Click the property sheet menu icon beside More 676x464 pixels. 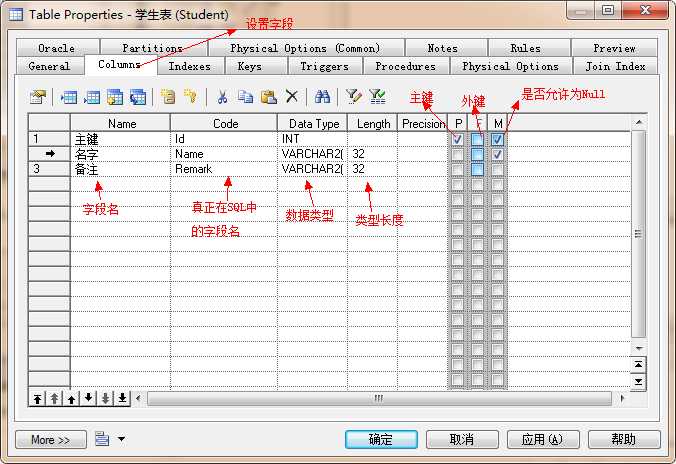point(102,439)
